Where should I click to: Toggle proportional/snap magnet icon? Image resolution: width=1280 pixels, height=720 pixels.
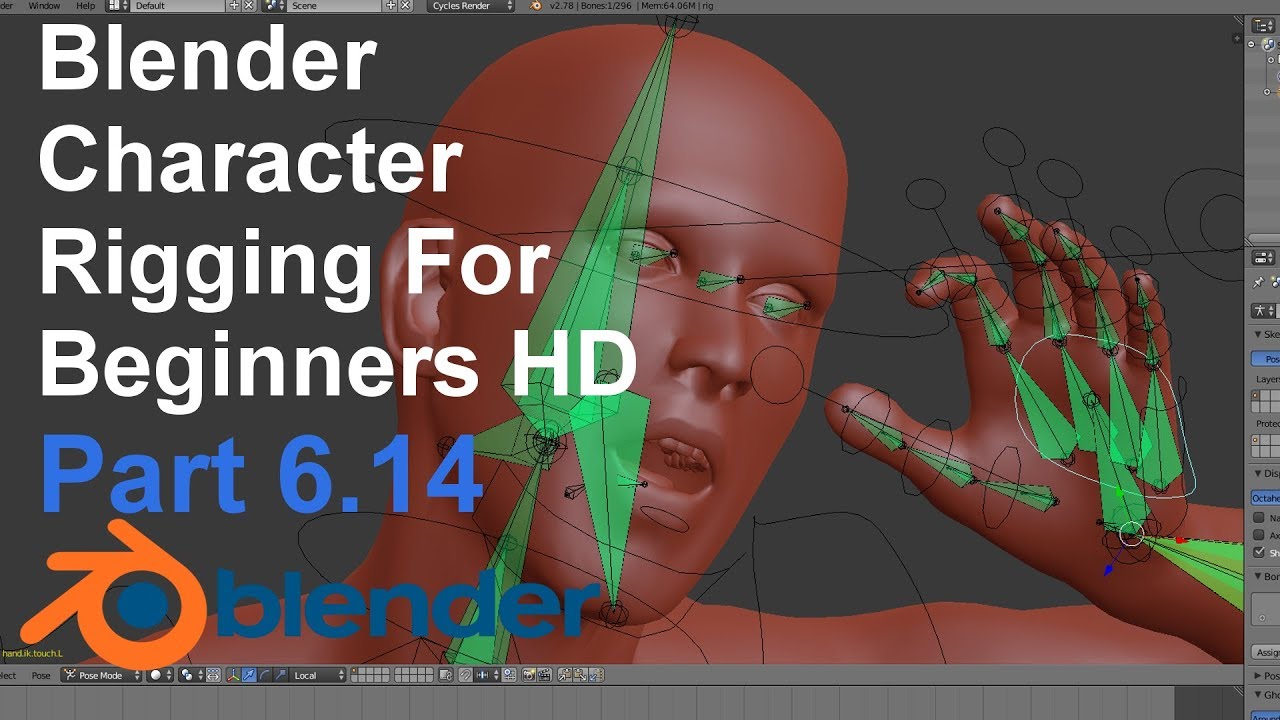465,676
